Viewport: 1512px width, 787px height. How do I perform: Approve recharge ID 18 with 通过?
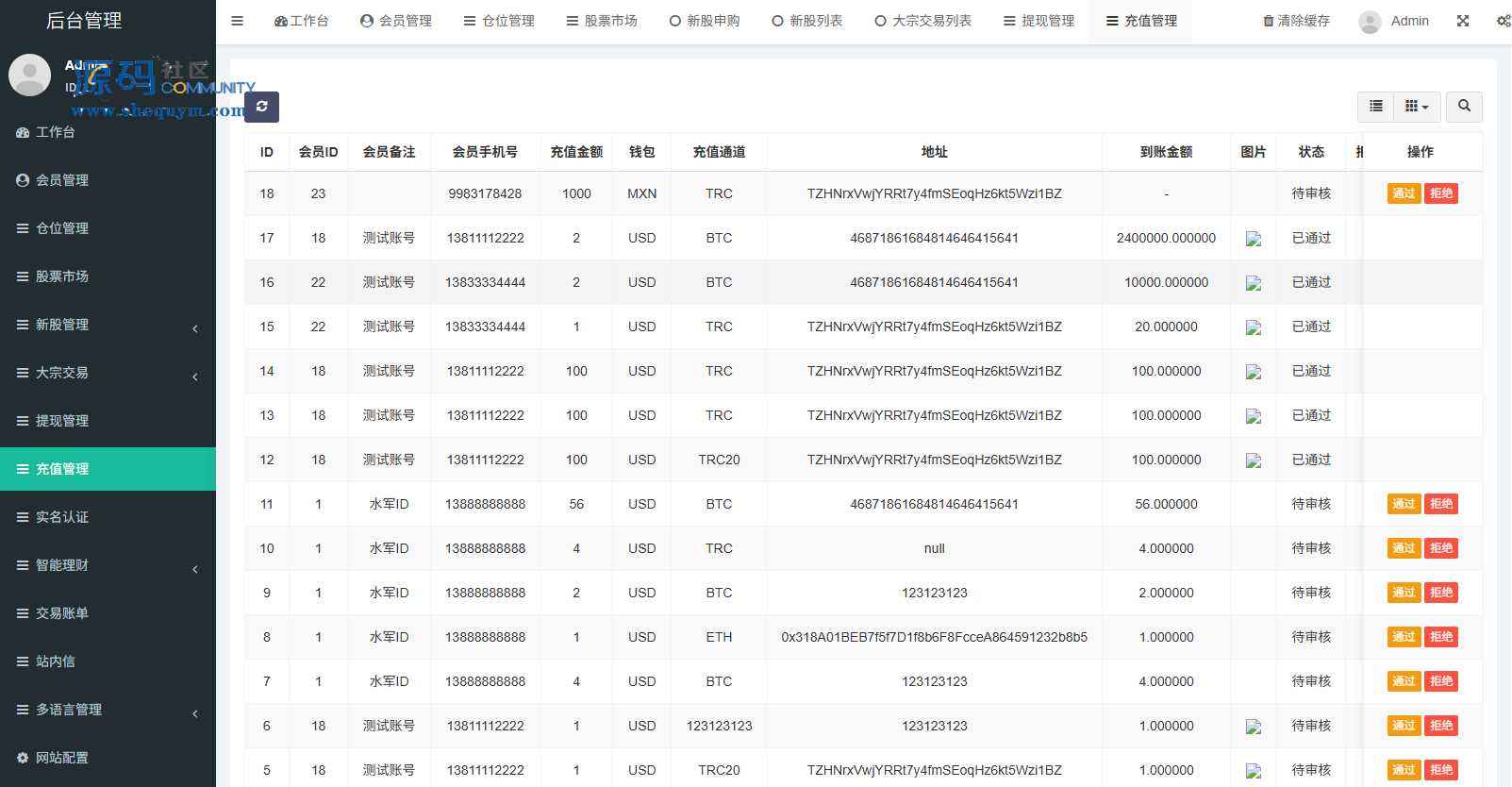(1404, 193)
